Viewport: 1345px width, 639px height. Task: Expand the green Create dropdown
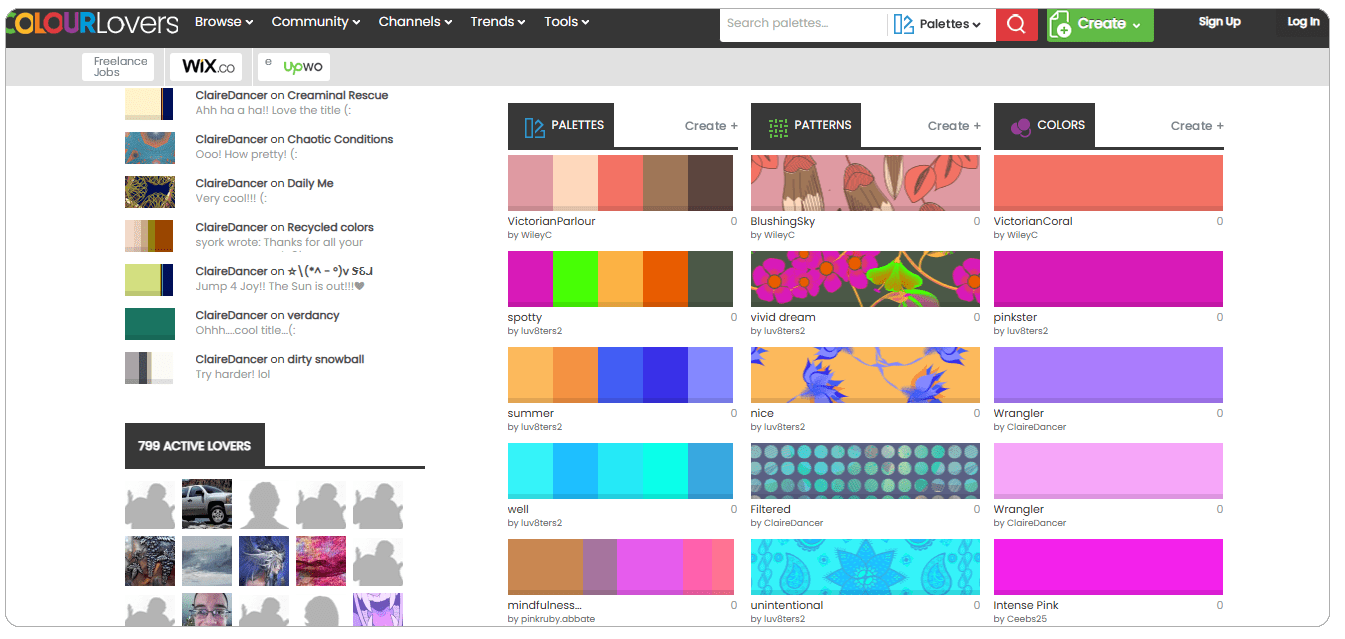point(1100,24)
